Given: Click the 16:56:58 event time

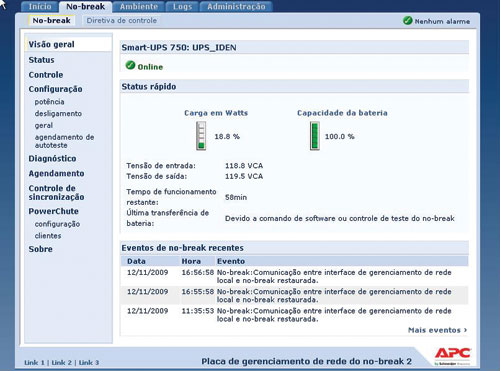Looking at the screenshot, I should point(198,273).
